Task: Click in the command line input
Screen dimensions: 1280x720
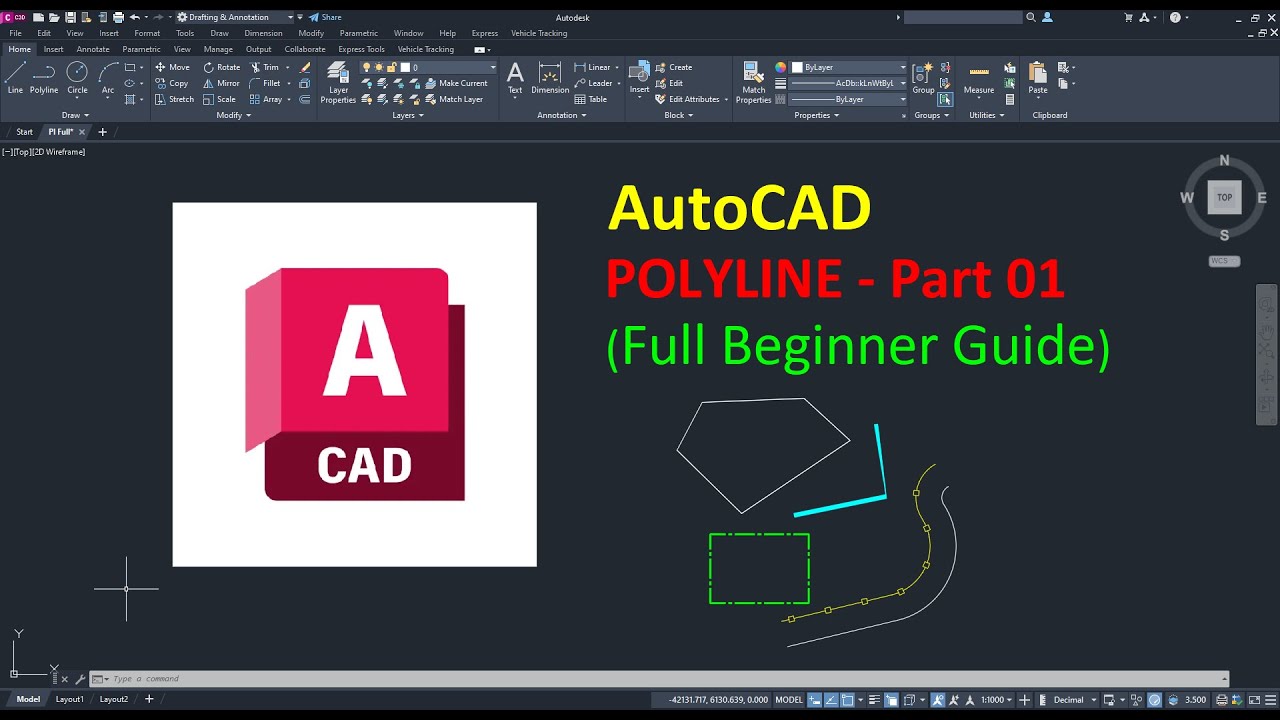Action: 660,679
